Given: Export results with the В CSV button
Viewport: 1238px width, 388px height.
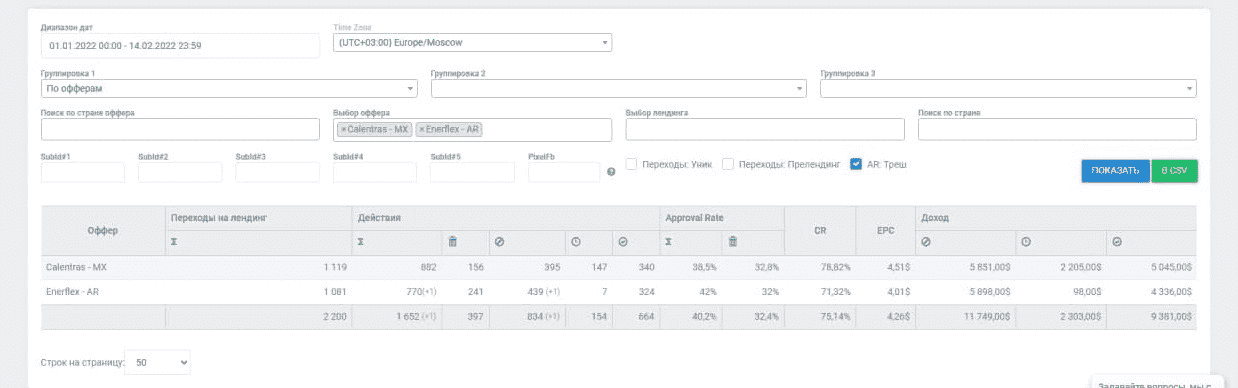Looking at the screenshot, I should (1174, 171).
